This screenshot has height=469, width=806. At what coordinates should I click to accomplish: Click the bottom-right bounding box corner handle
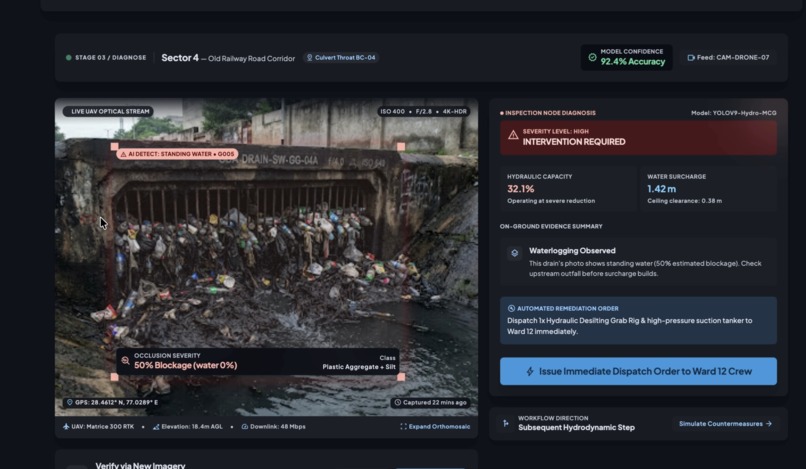tap(401, 377)
